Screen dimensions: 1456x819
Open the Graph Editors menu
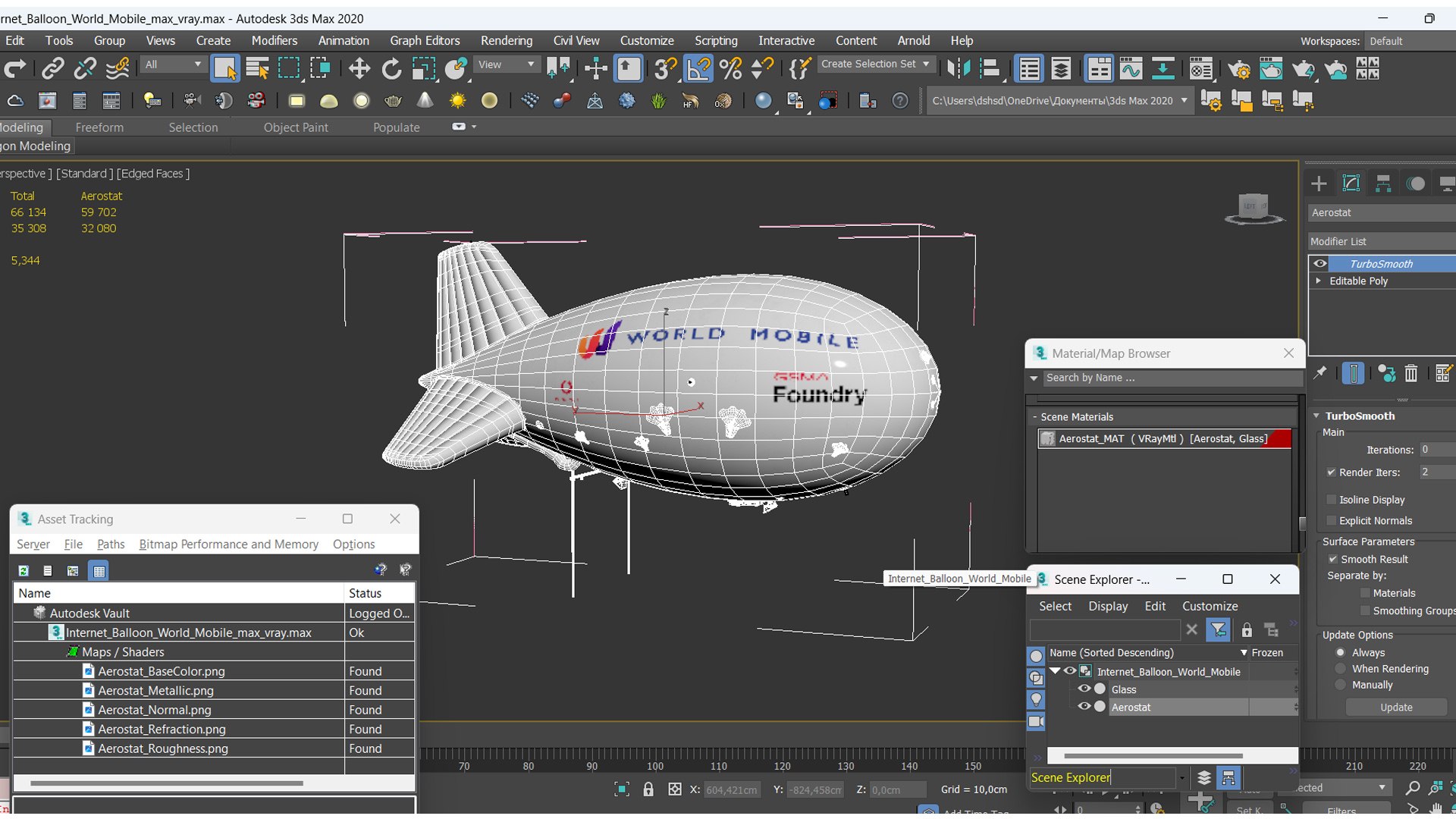click(425, 40)
